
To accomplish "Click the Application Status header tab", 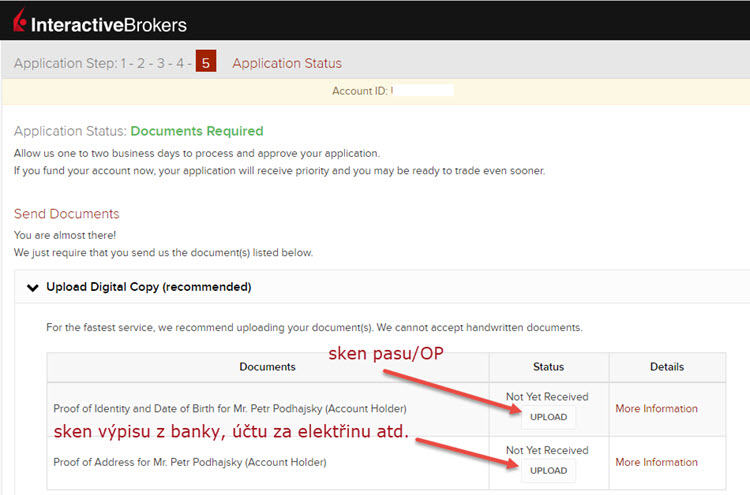I will pyautogui.click(x=287, y=63).
